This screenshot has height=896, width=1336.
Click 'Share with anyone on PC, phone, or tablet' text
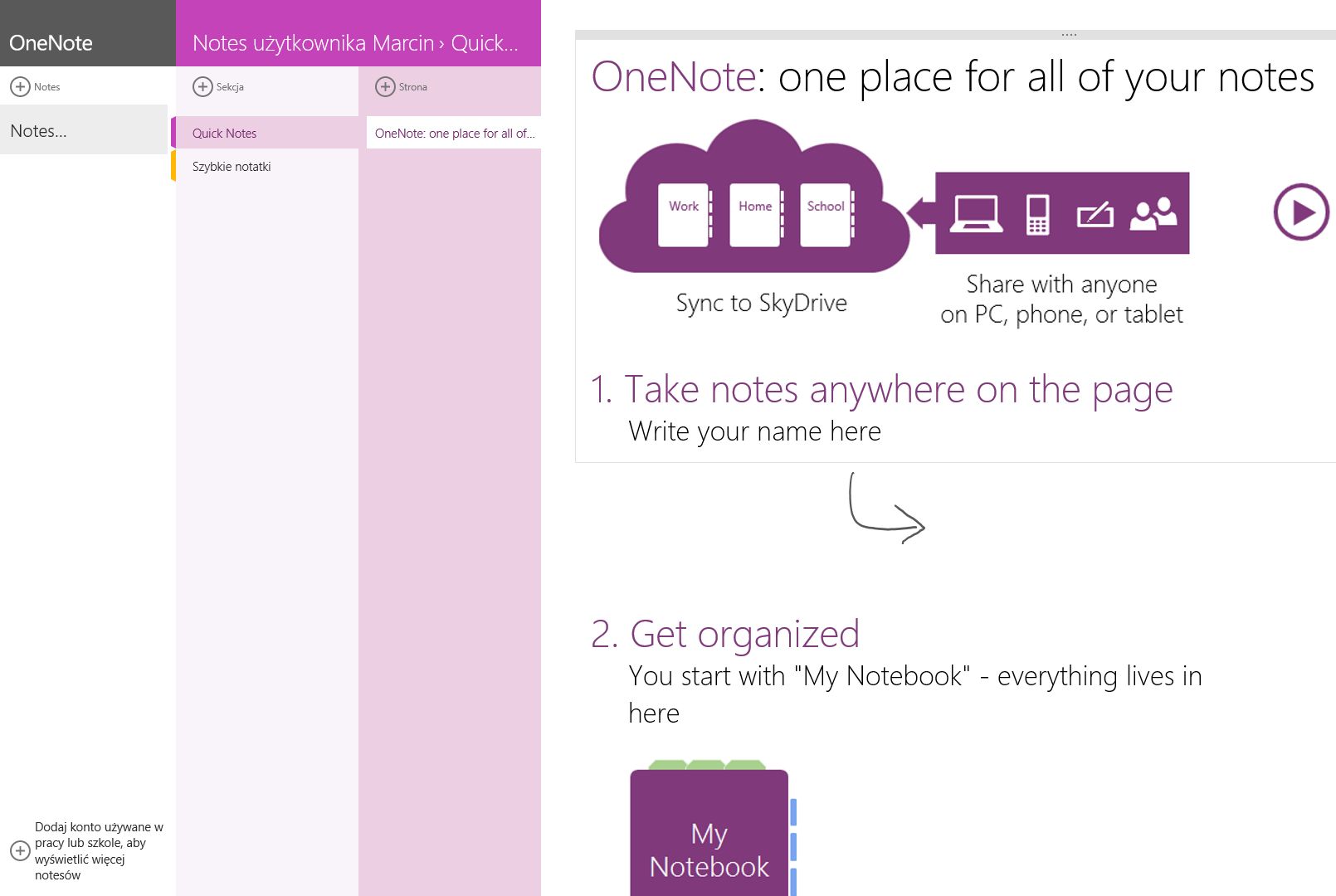pyautogui.click(x=1061, y=299)
